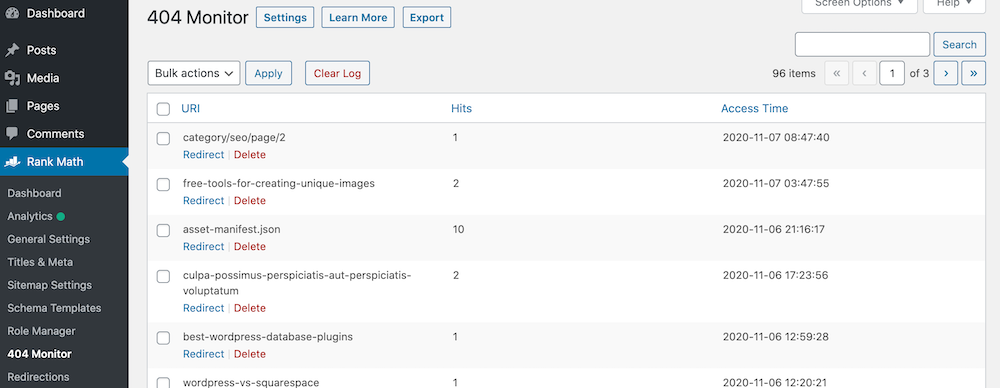1000x388 pixels.
Task: Export the 404 log
Action: coord(427,18)
